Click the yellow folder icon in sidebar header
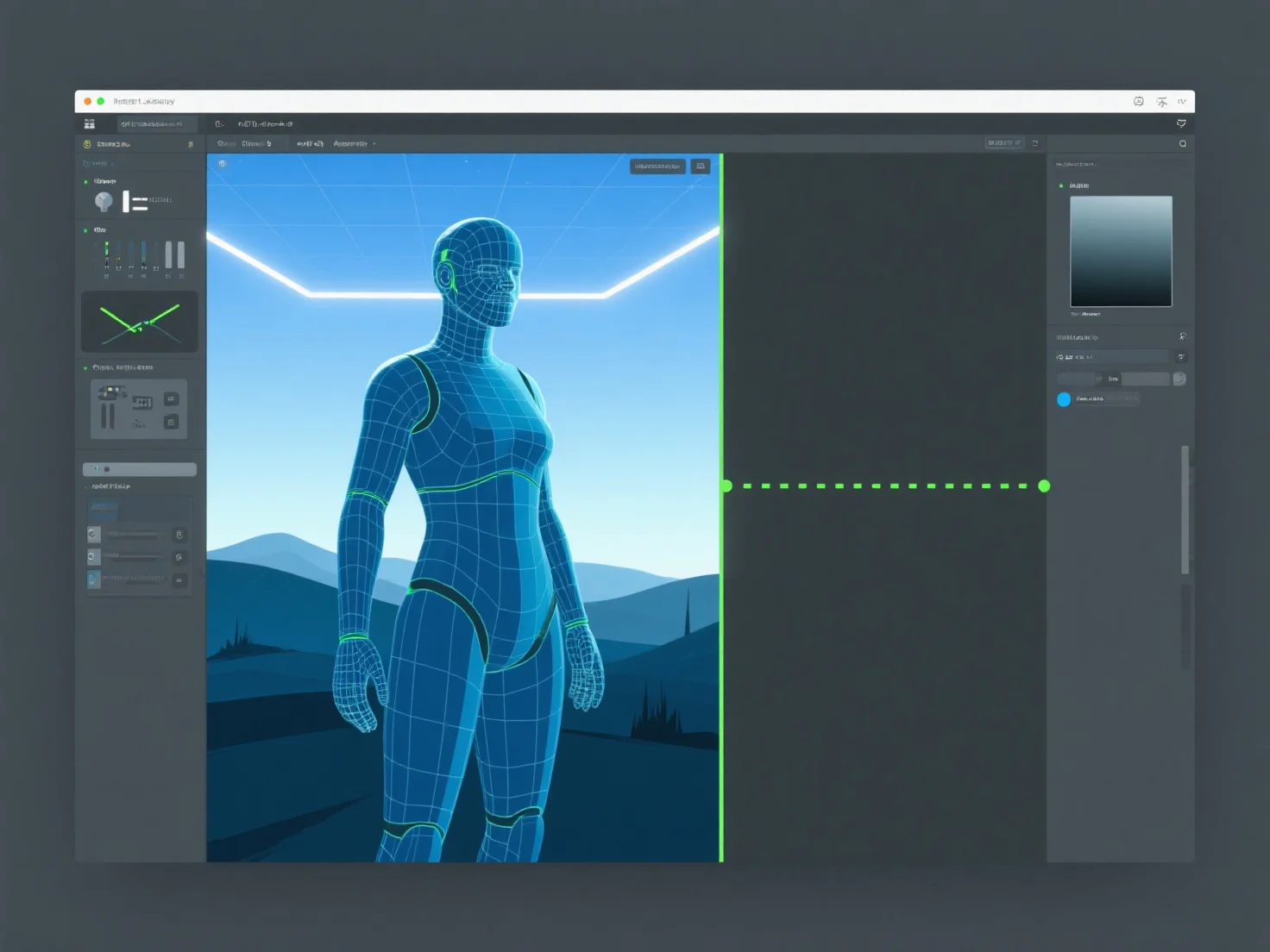 (x=87, y=143)
